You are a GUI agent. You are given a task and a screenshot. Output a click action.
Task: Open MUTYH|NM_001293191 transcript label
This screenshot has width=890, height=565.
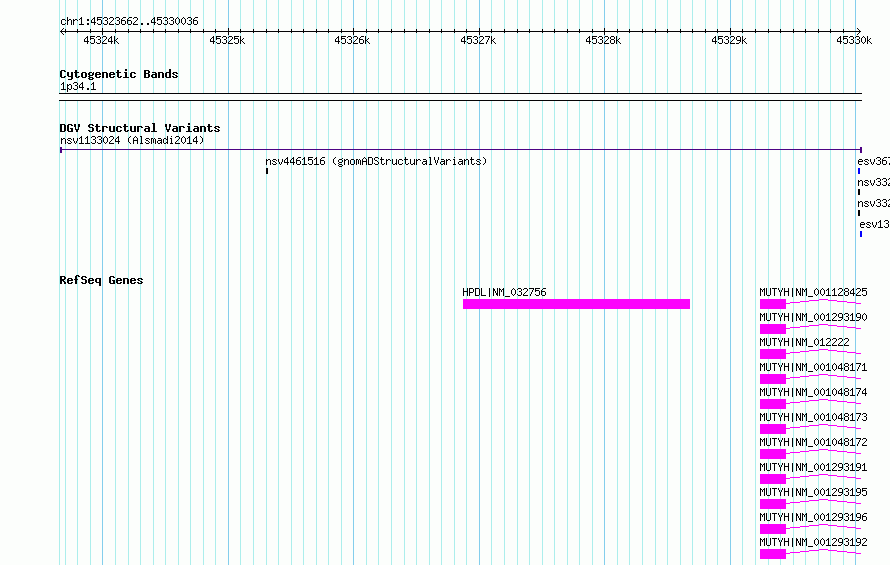point(813,467)
